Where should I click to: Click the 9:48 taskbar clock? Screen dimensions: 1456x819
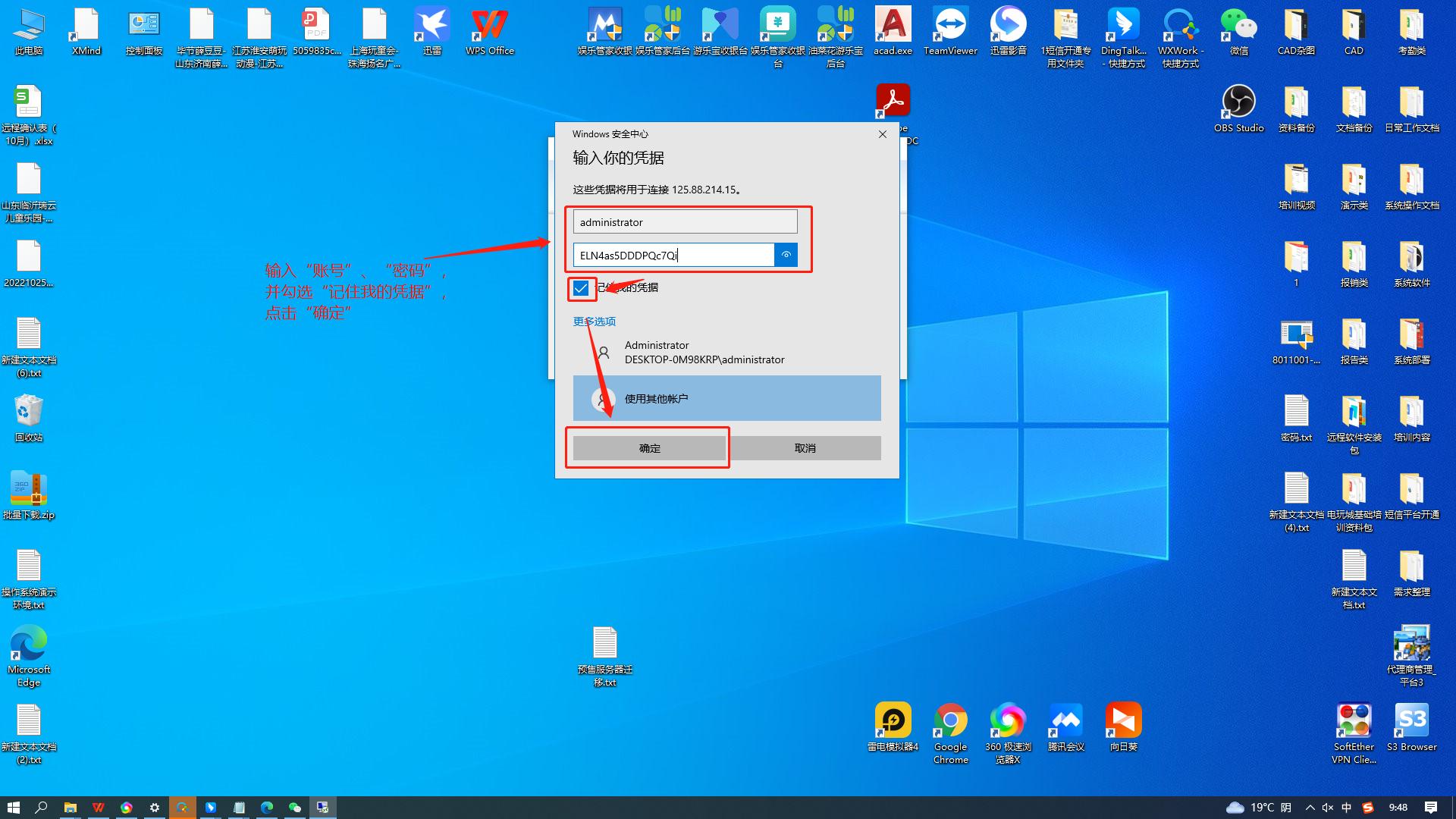click(1398, 808)
